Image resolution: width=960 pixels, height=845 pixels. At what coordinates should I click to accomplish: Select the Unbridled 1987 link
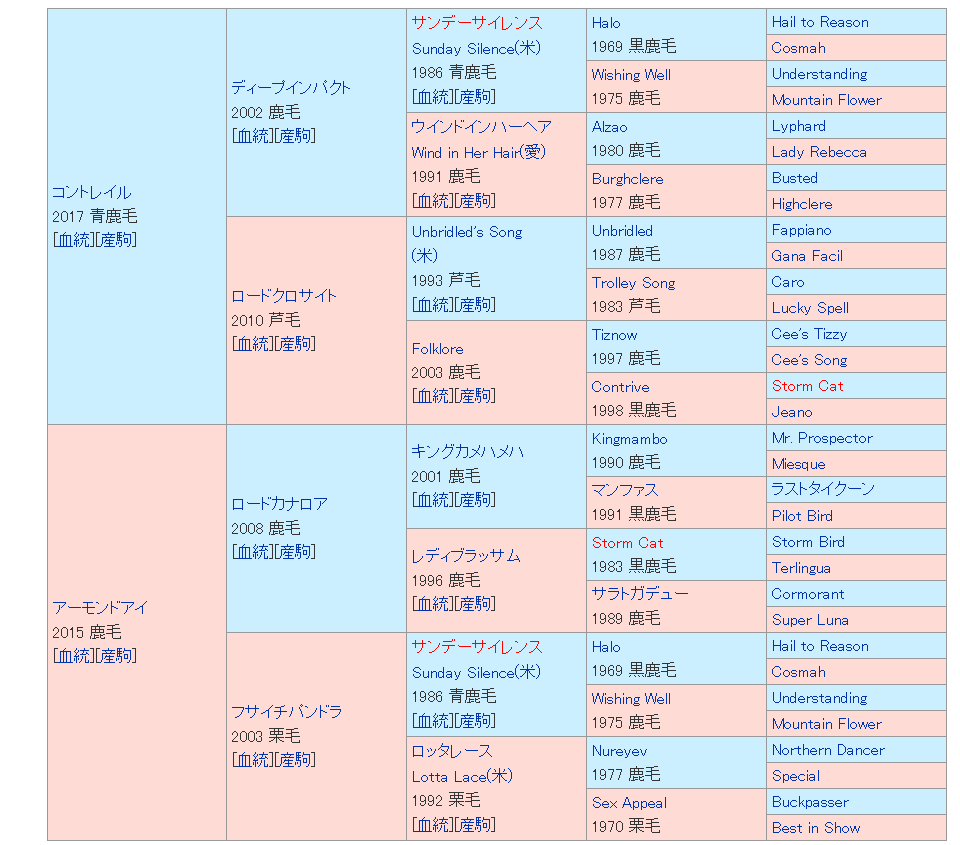[622, 231]
